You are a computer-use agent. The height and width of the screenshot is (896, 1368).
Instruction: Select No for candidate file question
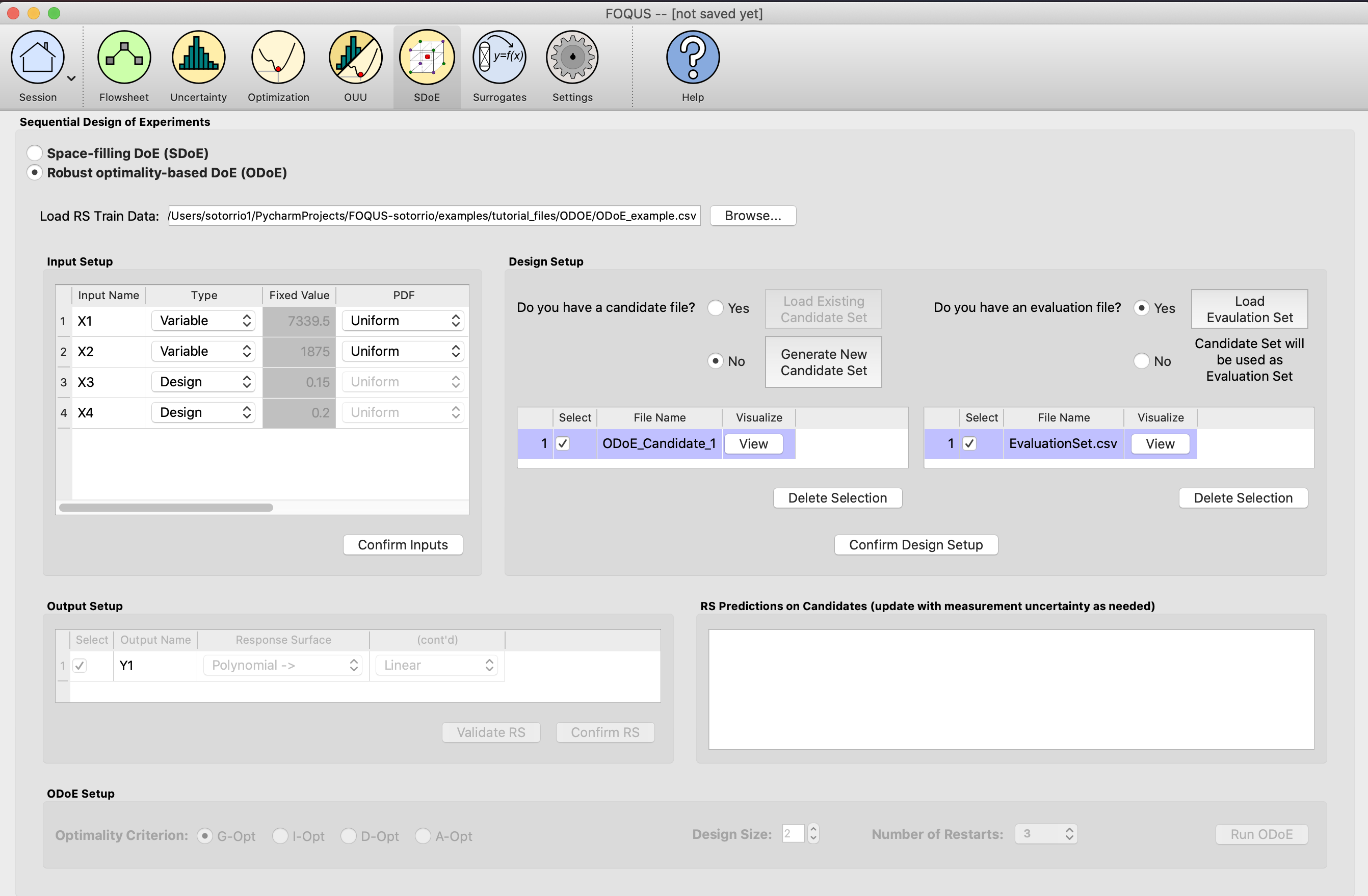(x=716, y=361)
